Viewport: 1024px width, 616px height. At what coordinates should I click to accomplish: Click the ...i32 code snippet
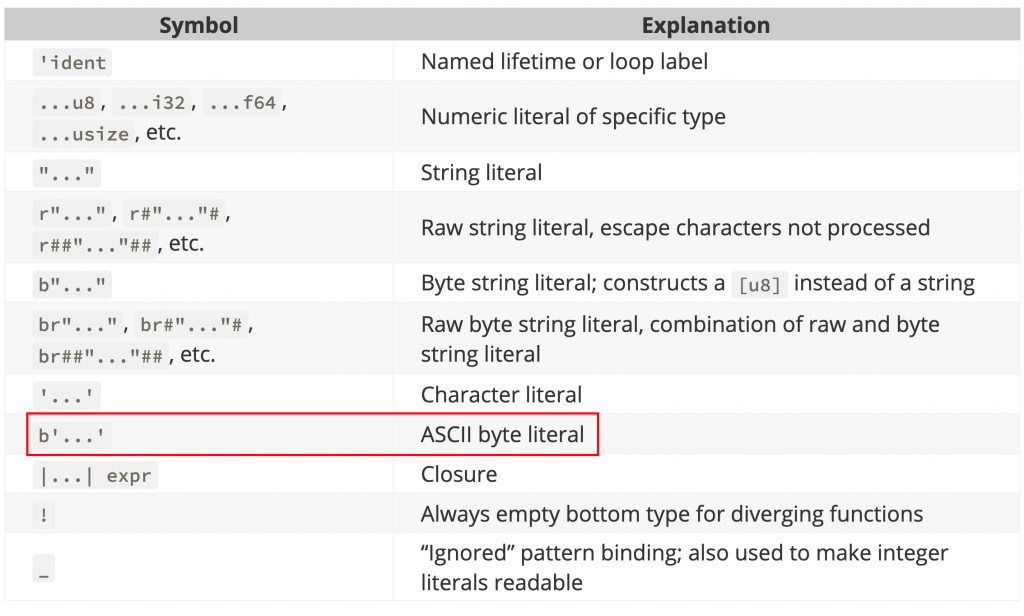click(153, 103)
